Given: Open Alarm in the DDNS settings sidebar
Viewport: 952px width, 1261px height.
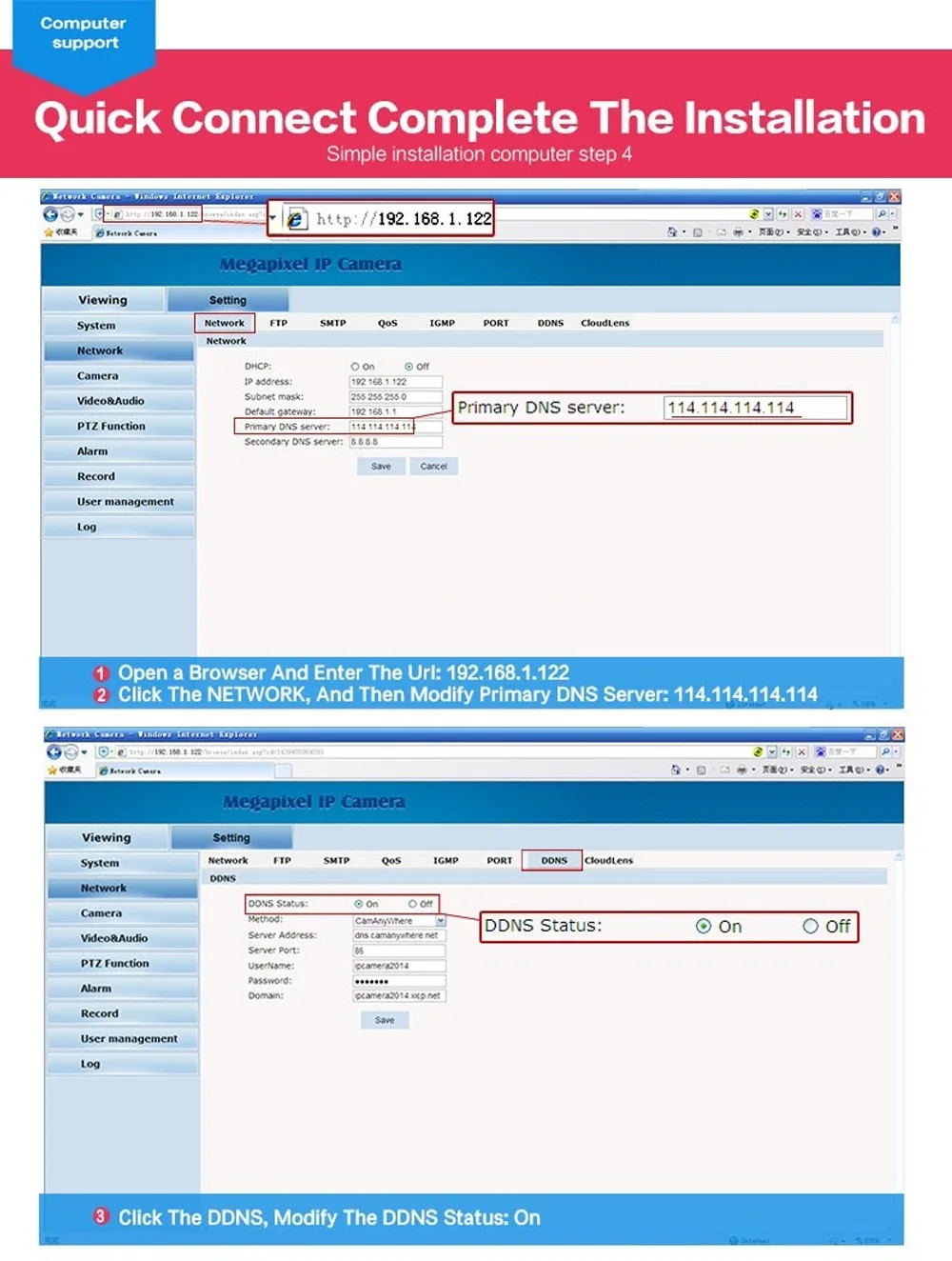Looking at the screenshot, I should (123, 989).
